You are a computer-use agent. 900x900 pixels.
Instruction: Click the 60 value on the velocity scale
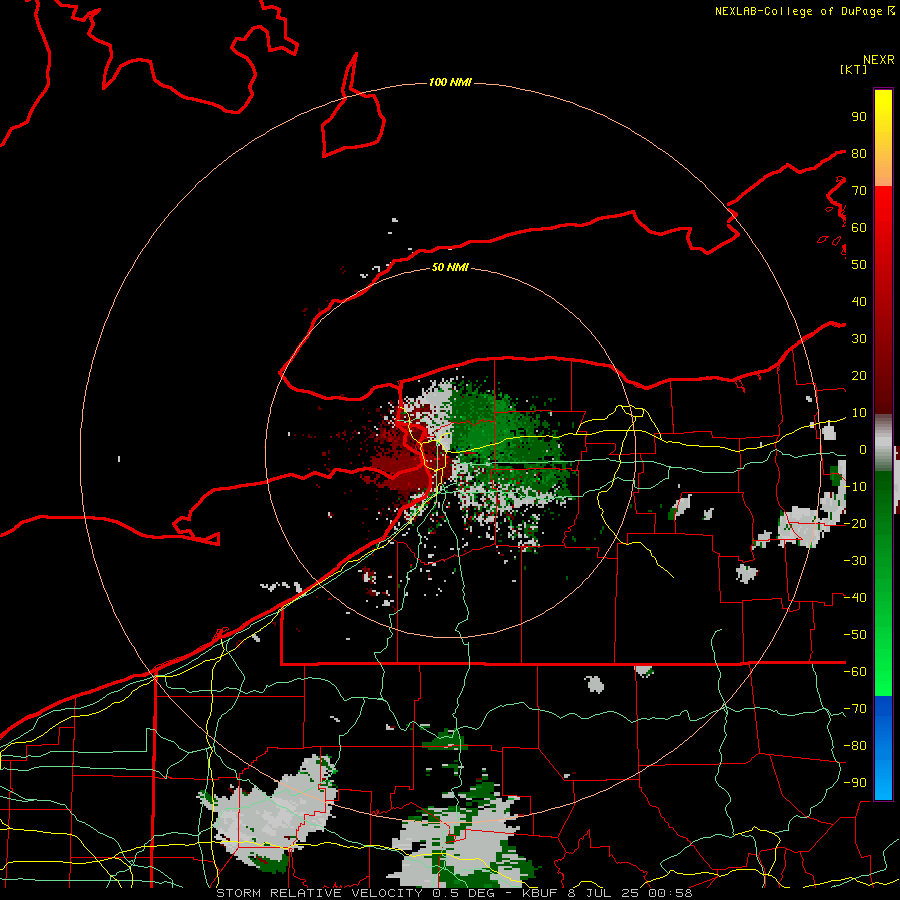click(x=859, y=227)
